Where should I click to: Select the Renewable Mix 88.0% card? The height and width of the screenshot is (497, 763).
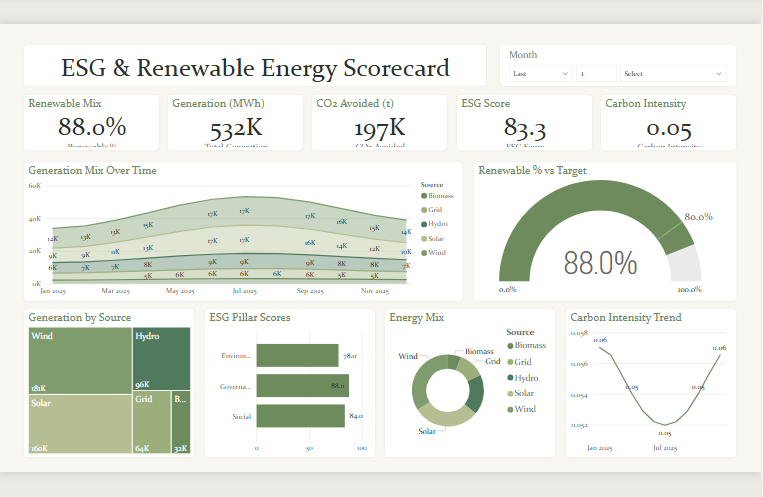tap(91, 123)
